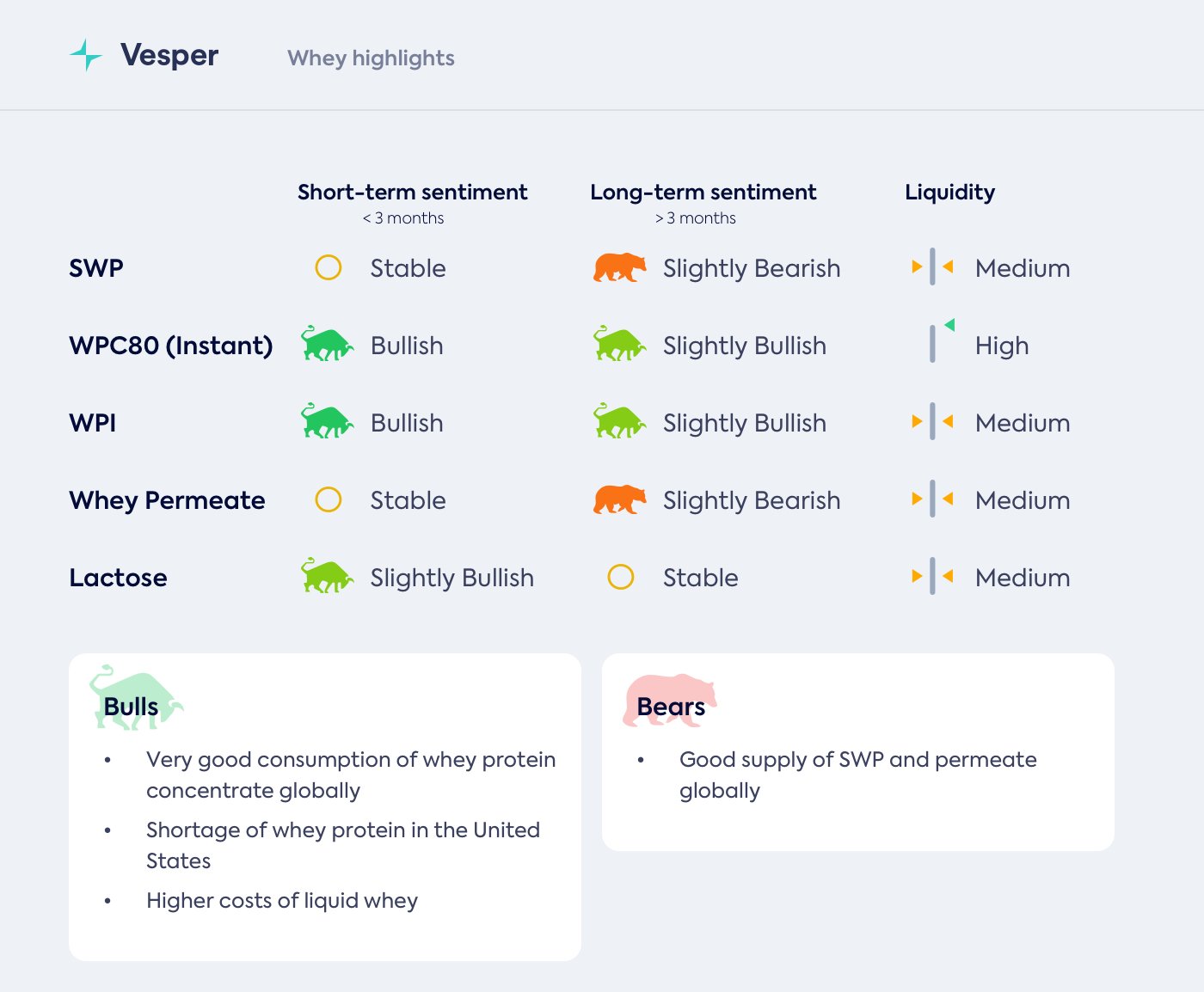
Task: Click the Vesper brand name
Action: (x=169, y=55)
